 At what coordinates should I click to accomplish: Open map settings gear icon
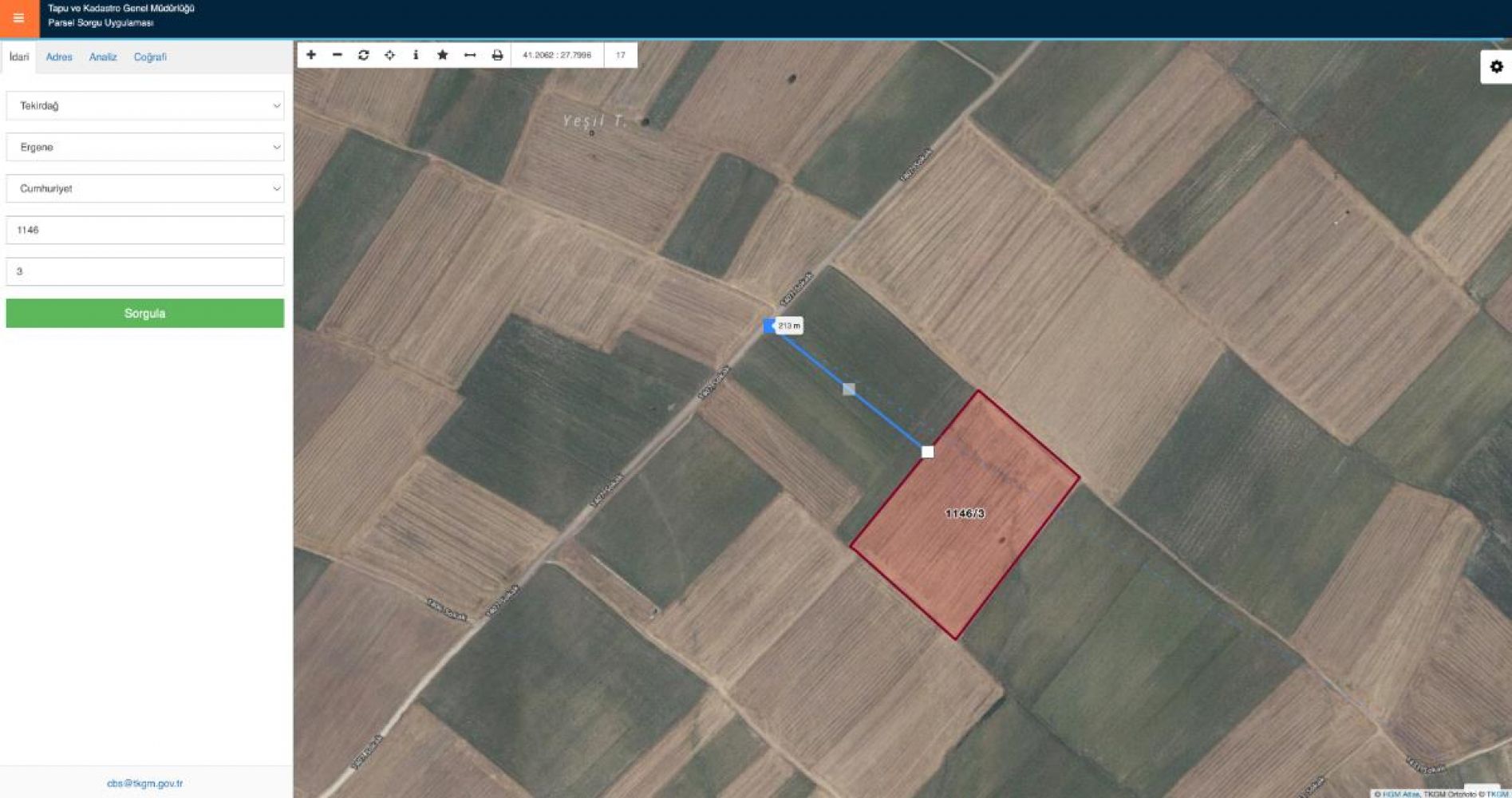point(1496,67)
